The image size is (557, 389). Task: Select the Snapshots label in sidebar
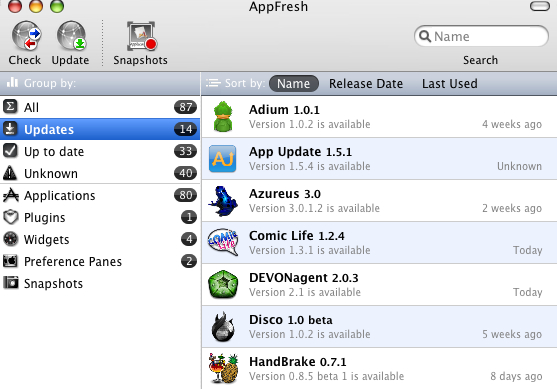click(53, 284)
